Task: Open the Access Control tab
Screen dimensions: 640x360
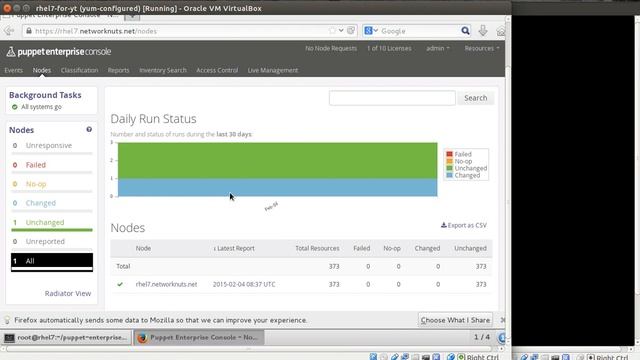Action: coord(217,70)
